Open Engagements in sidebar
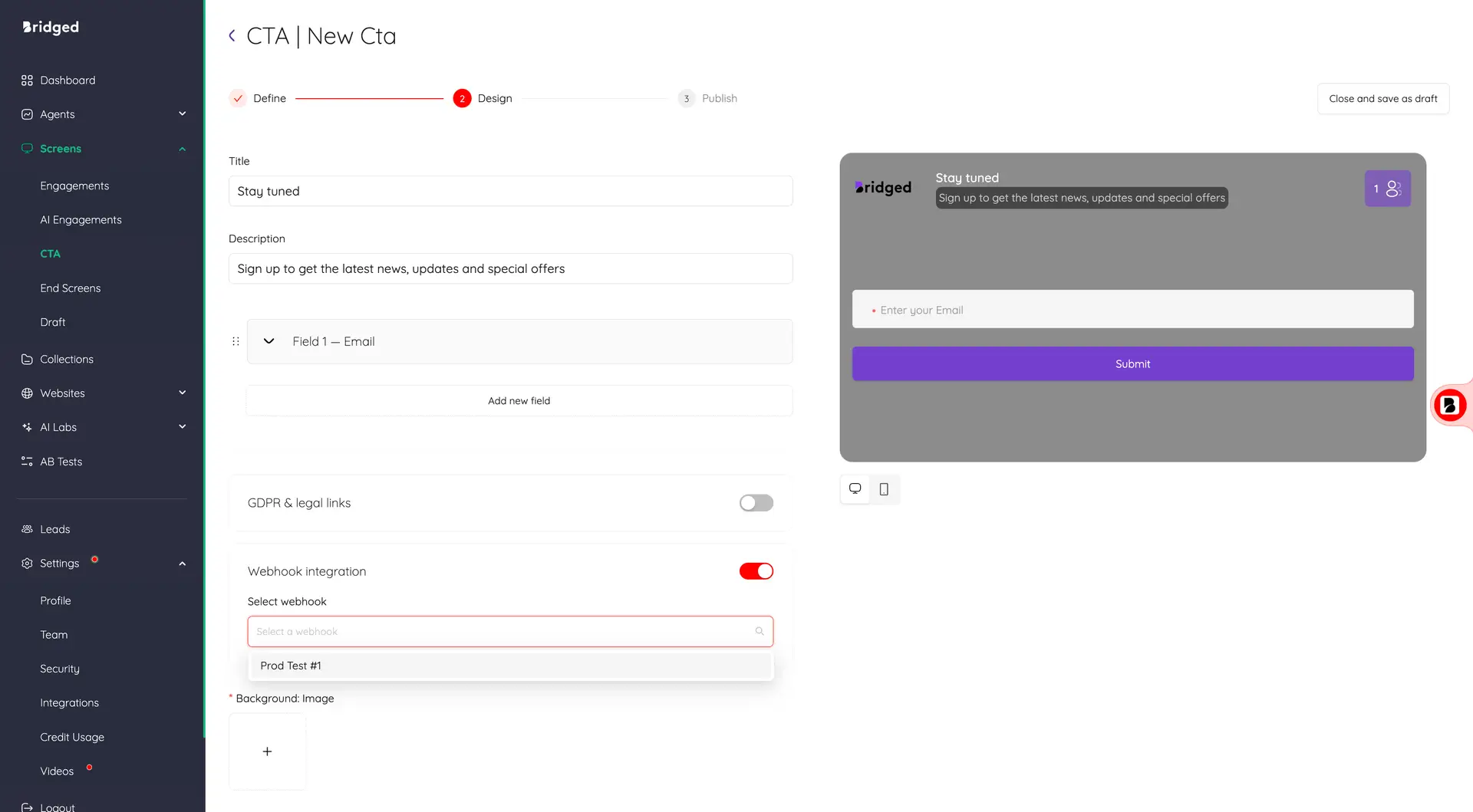1473x812 pixels. point(74,186)
